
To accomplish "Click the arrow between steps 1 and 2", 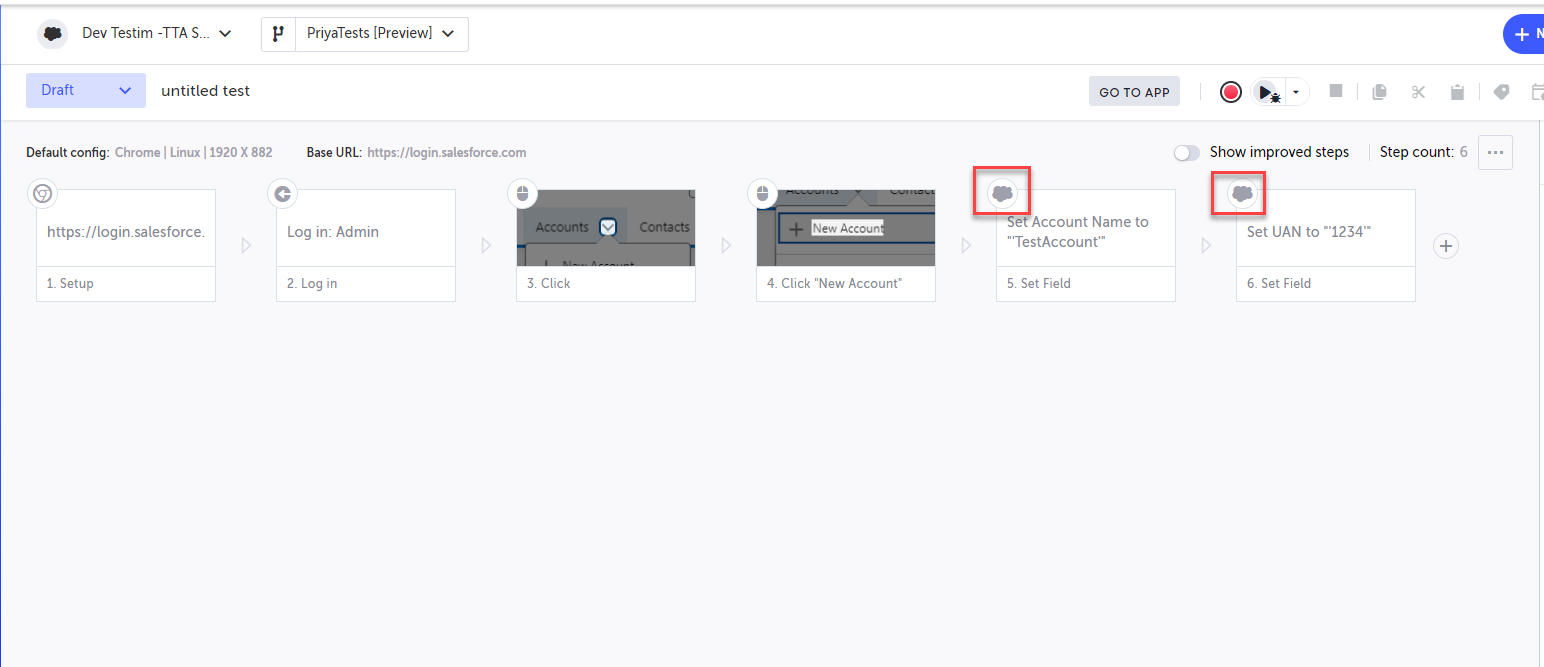I will [246, 245].
